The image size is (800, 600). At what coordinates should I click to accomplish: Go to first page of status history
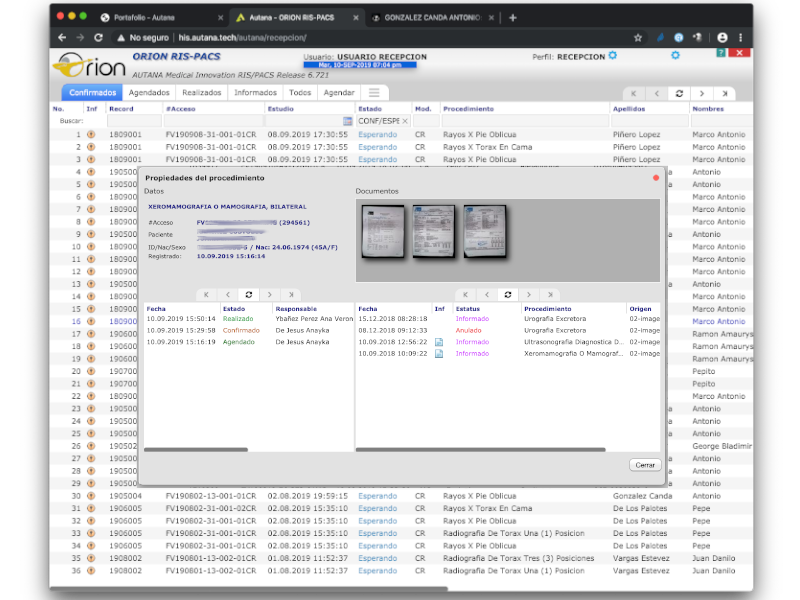pyautogui.click(x=205, y=295)
